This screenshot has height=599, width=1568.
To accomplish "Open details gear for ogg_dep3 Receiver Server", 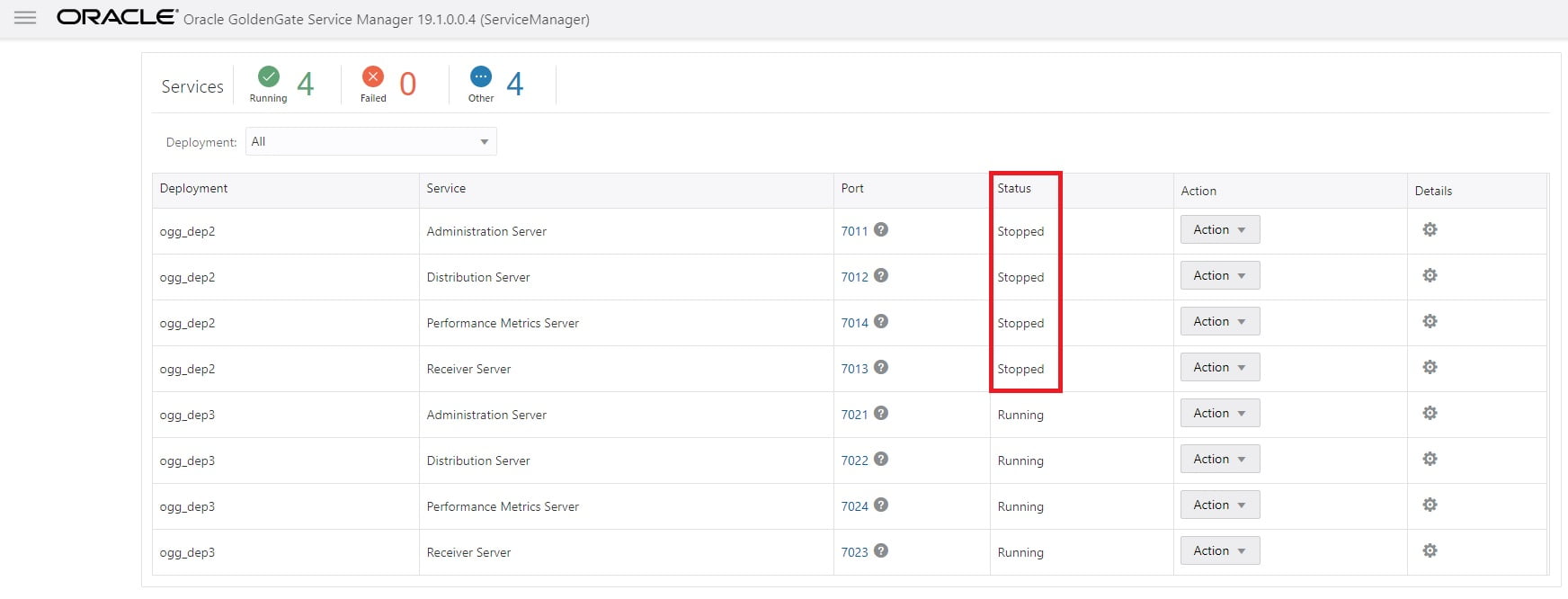I will click(x=1430, y=550).
